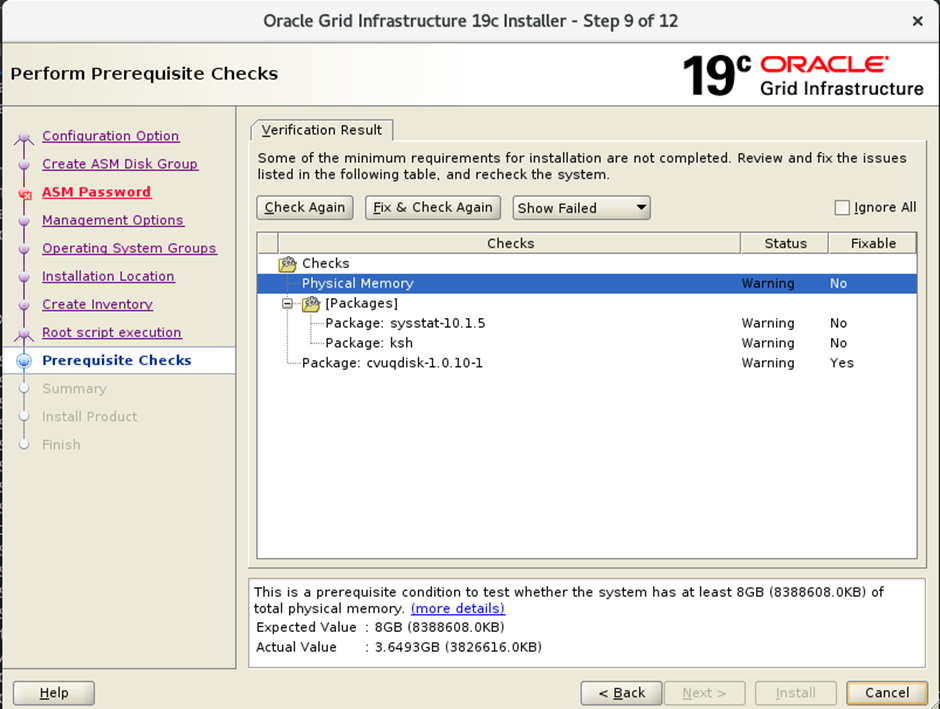The image size is (940, 709).
Task: Collapse the [Packages] tree node
Action: [288, 303]
